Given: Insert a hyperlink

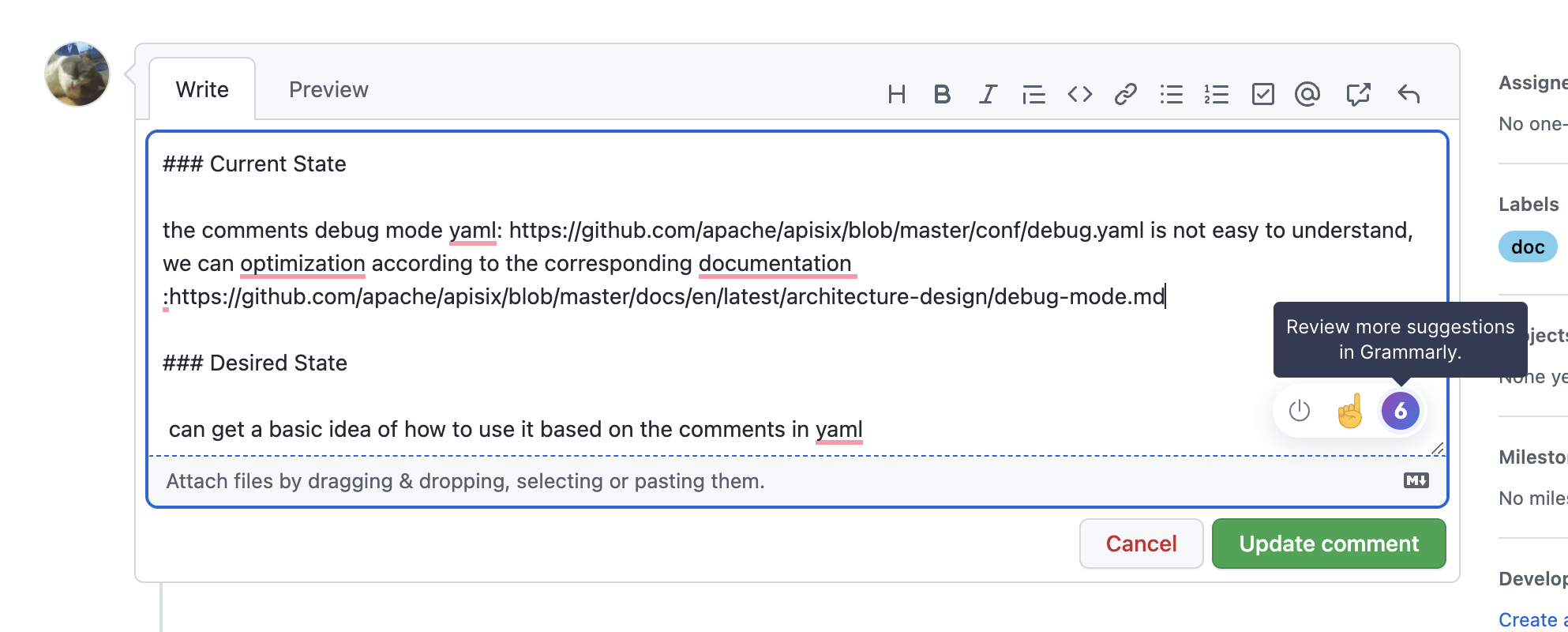Looking at the screenshot, I should click(x=1125, y=94).
